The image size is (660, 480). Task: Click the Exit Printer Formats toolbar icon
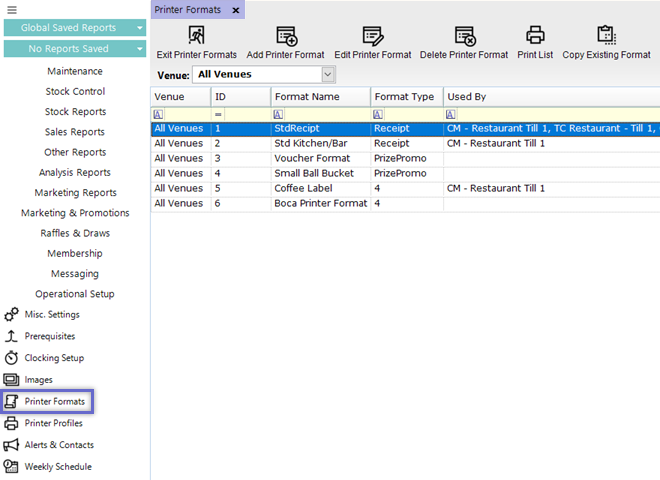[x=196, y=37]
